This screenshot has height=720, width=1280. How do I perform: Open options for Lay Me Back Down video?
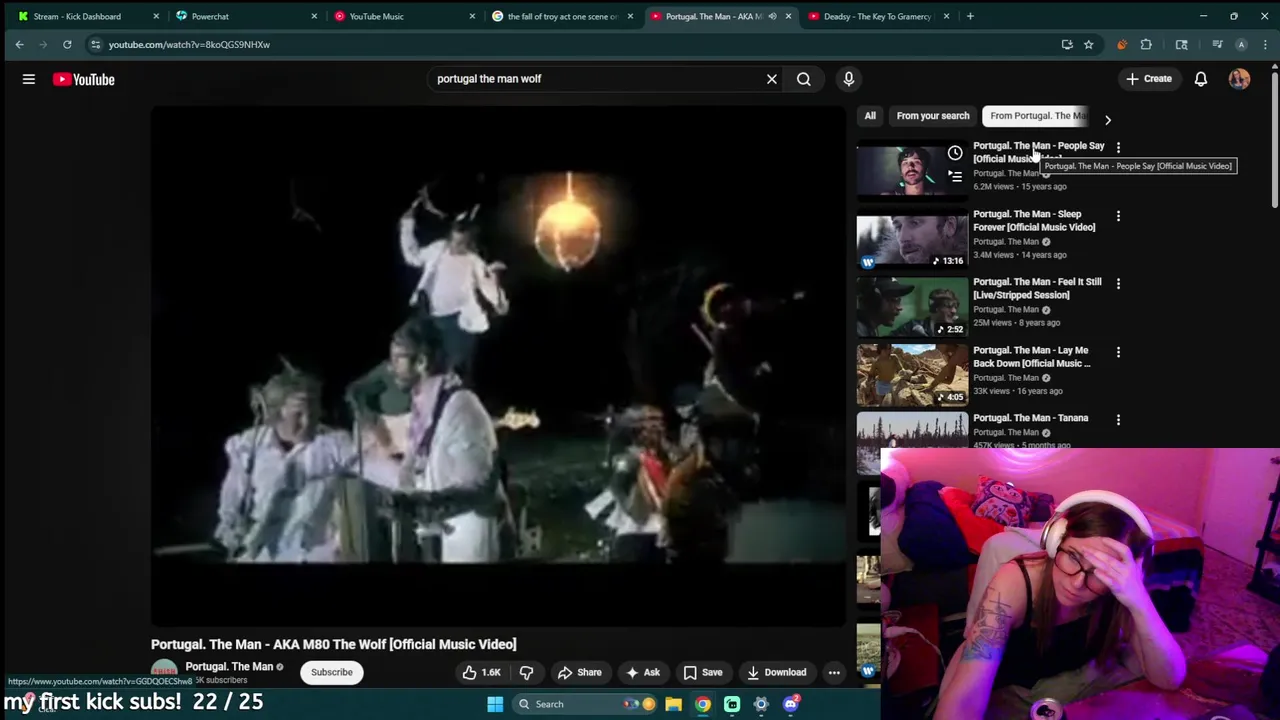coord(1118,352)
